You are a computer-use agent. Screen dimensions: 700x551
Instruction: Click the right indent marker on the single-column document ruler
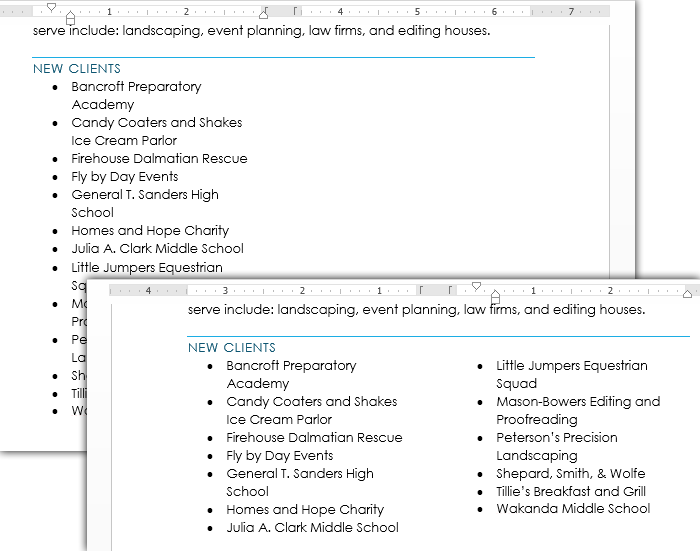[263, 14]
